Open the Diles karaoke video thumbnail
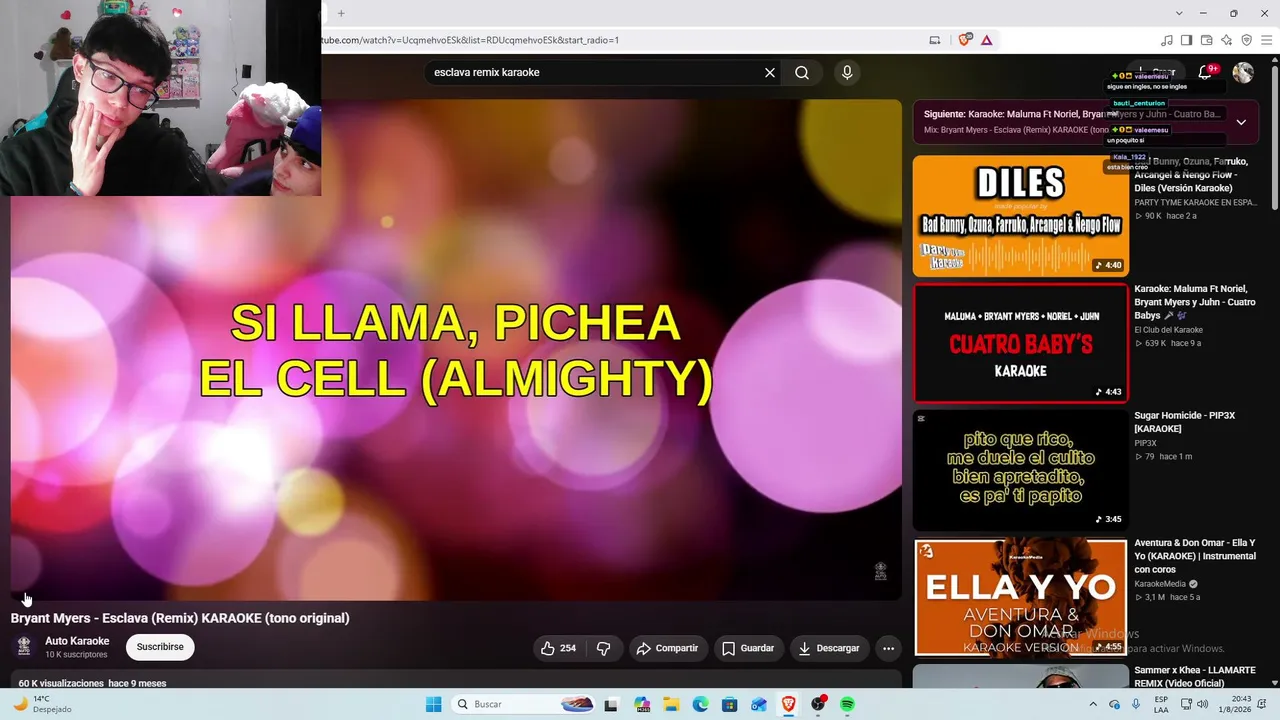This screenshot has height=720, width=1280. pos(1020,216)
